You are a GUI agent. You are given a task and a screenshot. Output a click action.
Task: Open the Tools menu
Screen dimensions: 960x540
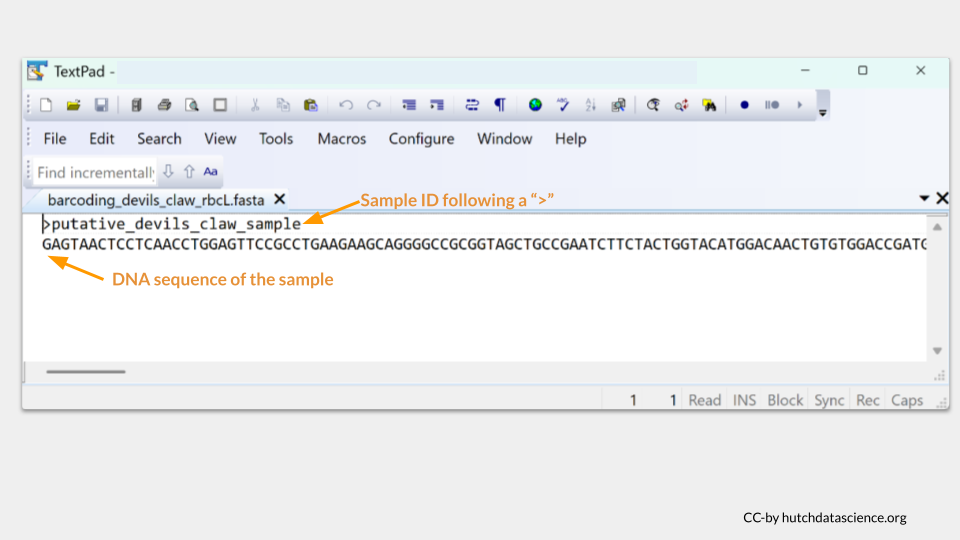pyautogui.click(x=276, y=139)
